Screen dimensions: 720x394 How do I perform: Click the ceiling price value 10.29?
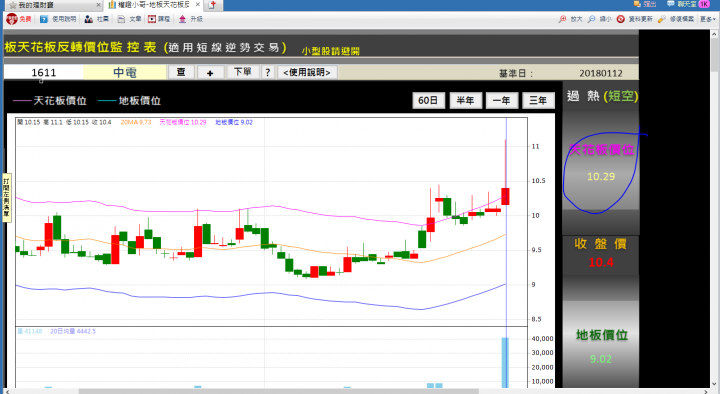(601, 177)
